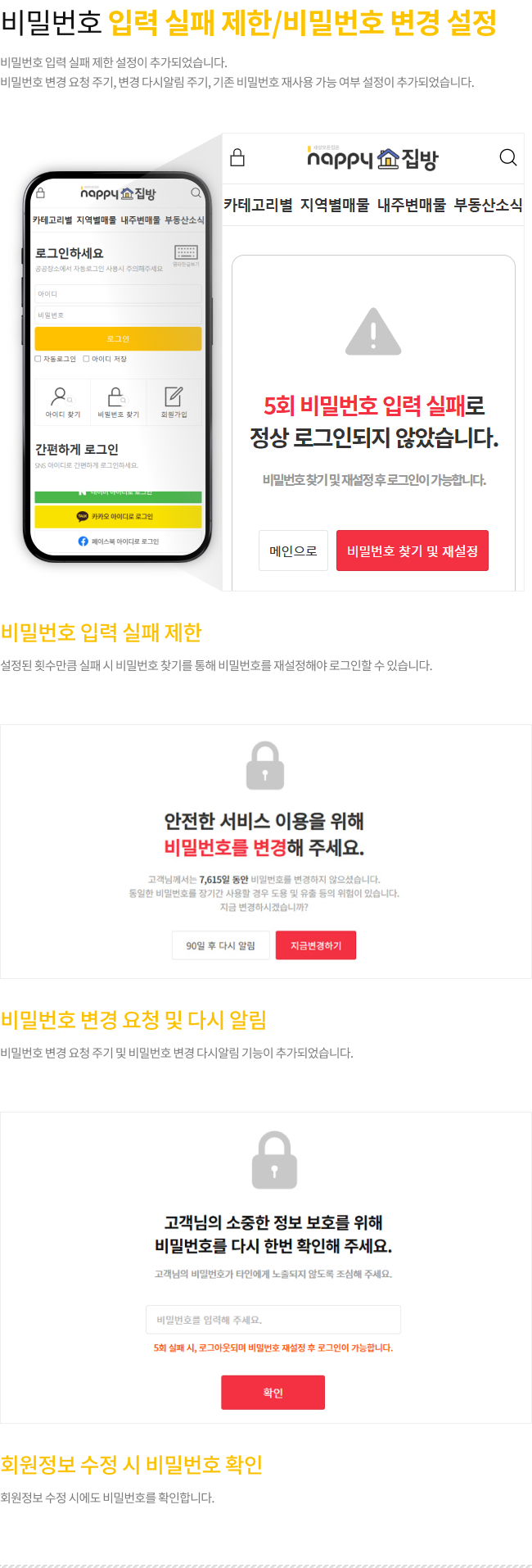Image resolution: width=532 pixels, height=1568 pixels.
Task: Focus the 비밀번호를 입력해 주세요 field
Action: [273, 1320]
